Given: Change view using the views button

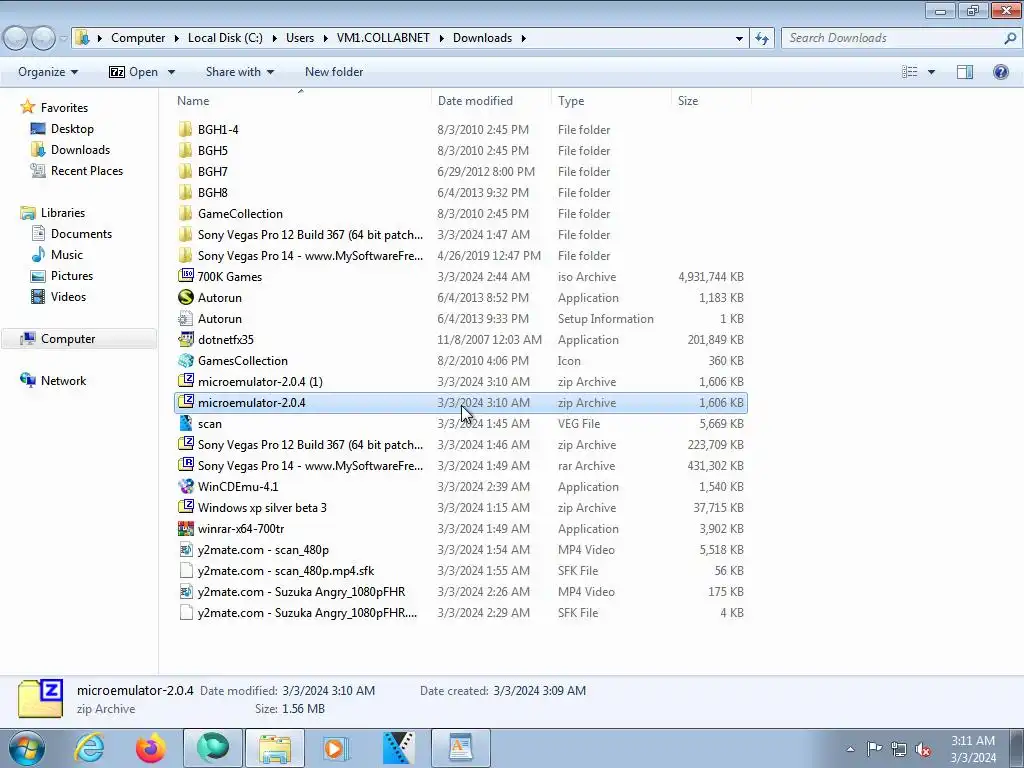Looking at the screenshot, I should [x=910, y=72].
